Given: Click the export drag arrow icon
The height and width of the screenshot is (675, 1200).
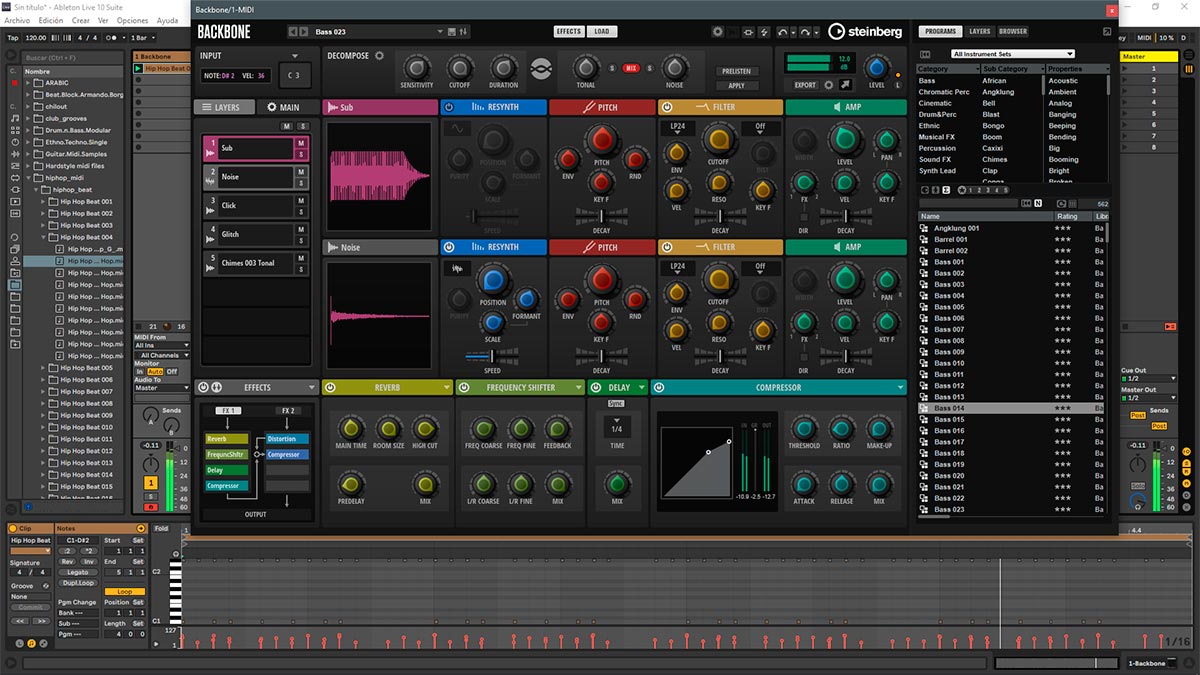Looking at the screenshot, I should click(845, 85).
